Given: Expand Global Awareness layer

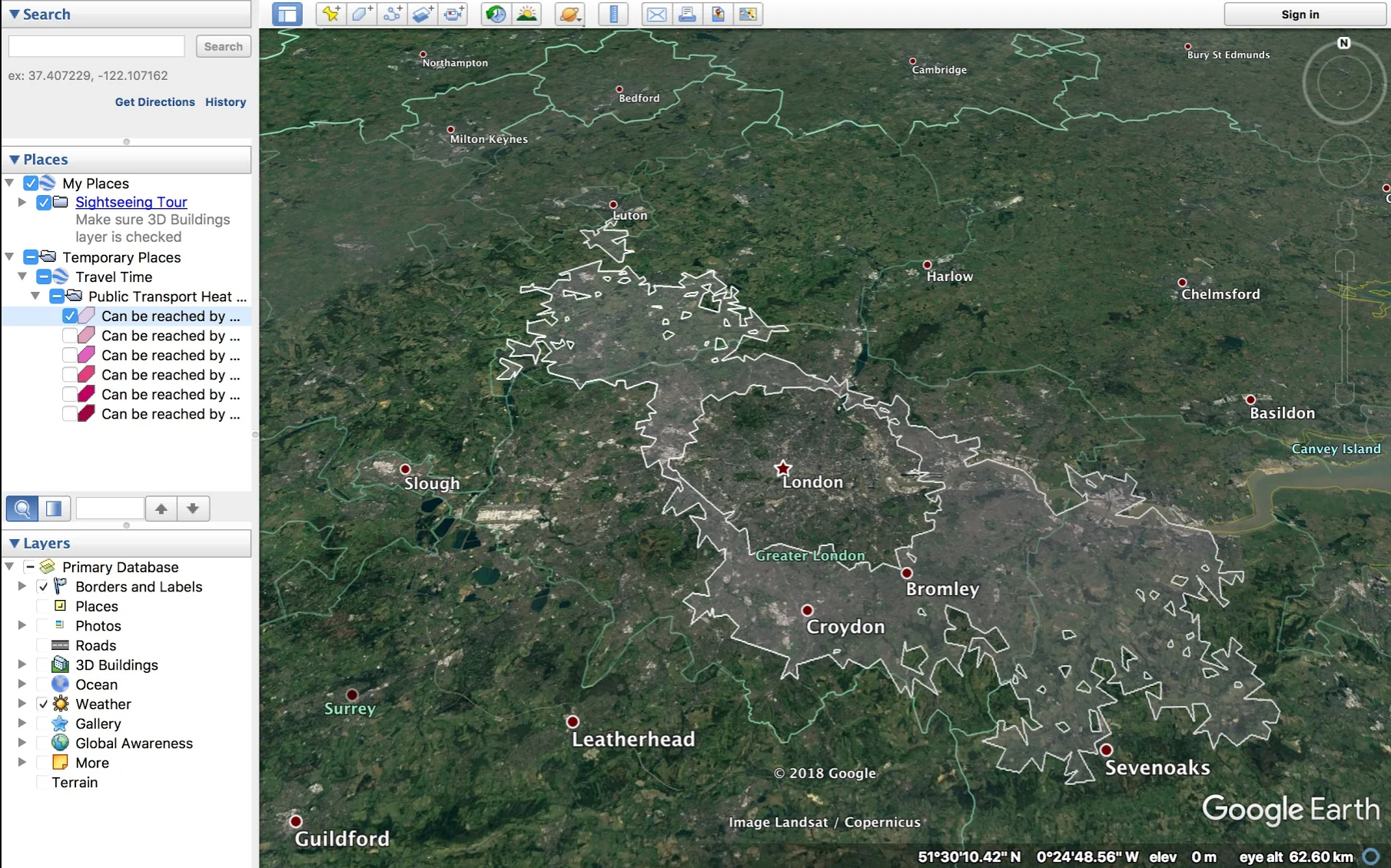Looking at the screenshot, I should pyautogui.click(x=22, y=743).
